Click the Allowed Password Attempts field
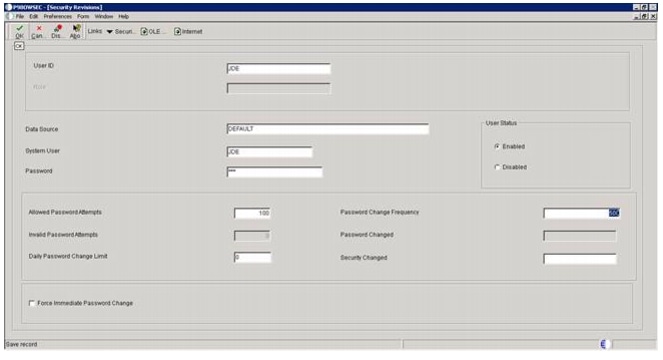The width and height of the screenshot is (663, 360). tap(252, 213)
